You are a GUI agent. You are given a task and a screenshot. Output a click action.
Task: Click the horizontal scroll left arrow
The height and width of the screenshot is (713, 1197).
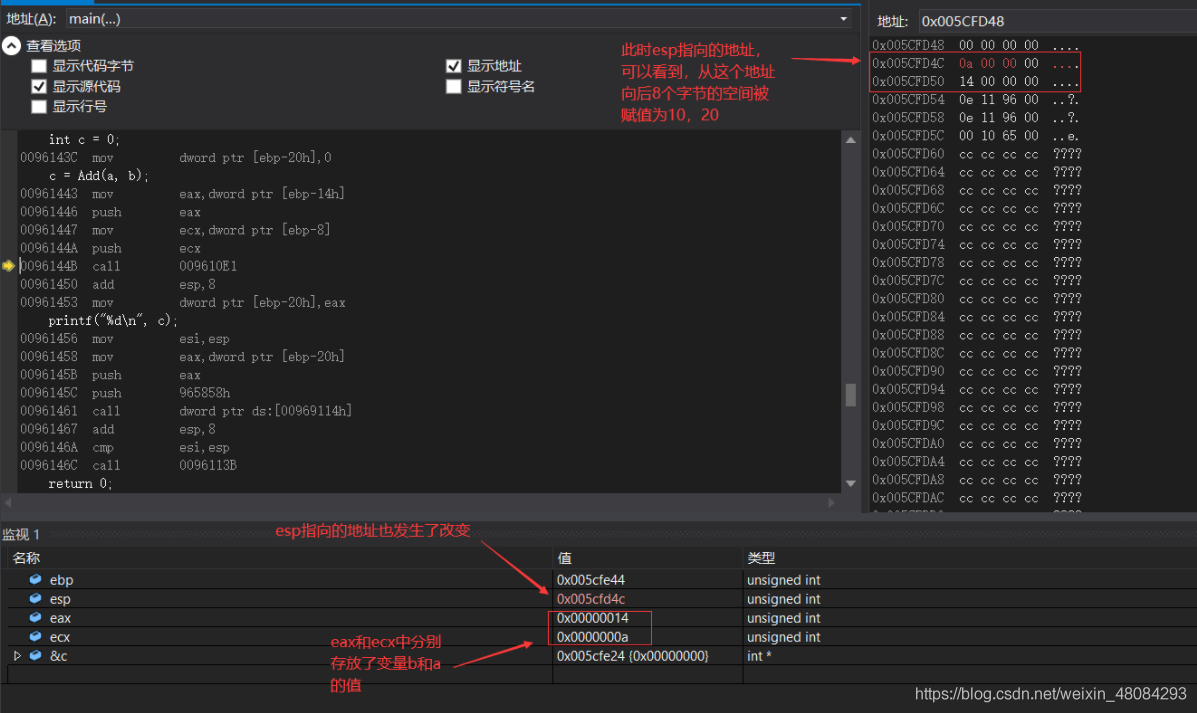(x=8, y=502)
